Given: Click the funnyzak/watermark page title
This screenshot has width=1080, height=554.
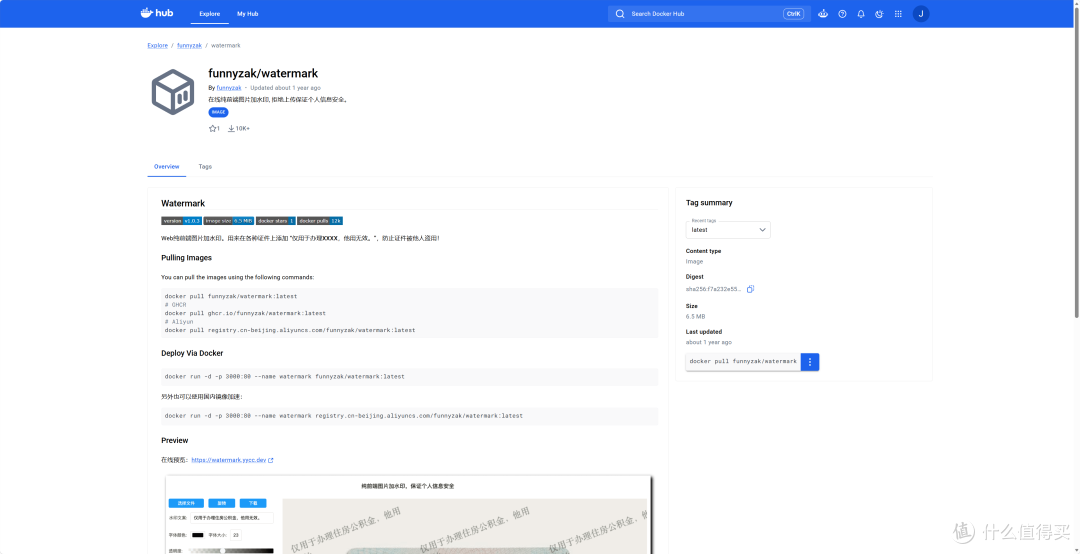Looking at the screenshot, I should (263, 73).
